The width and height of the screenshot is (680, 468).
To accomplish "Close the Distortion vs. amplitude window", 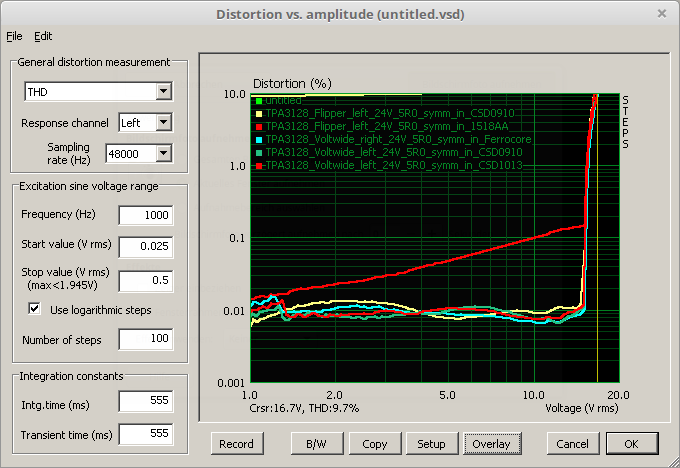I will (x=661, y=14).
